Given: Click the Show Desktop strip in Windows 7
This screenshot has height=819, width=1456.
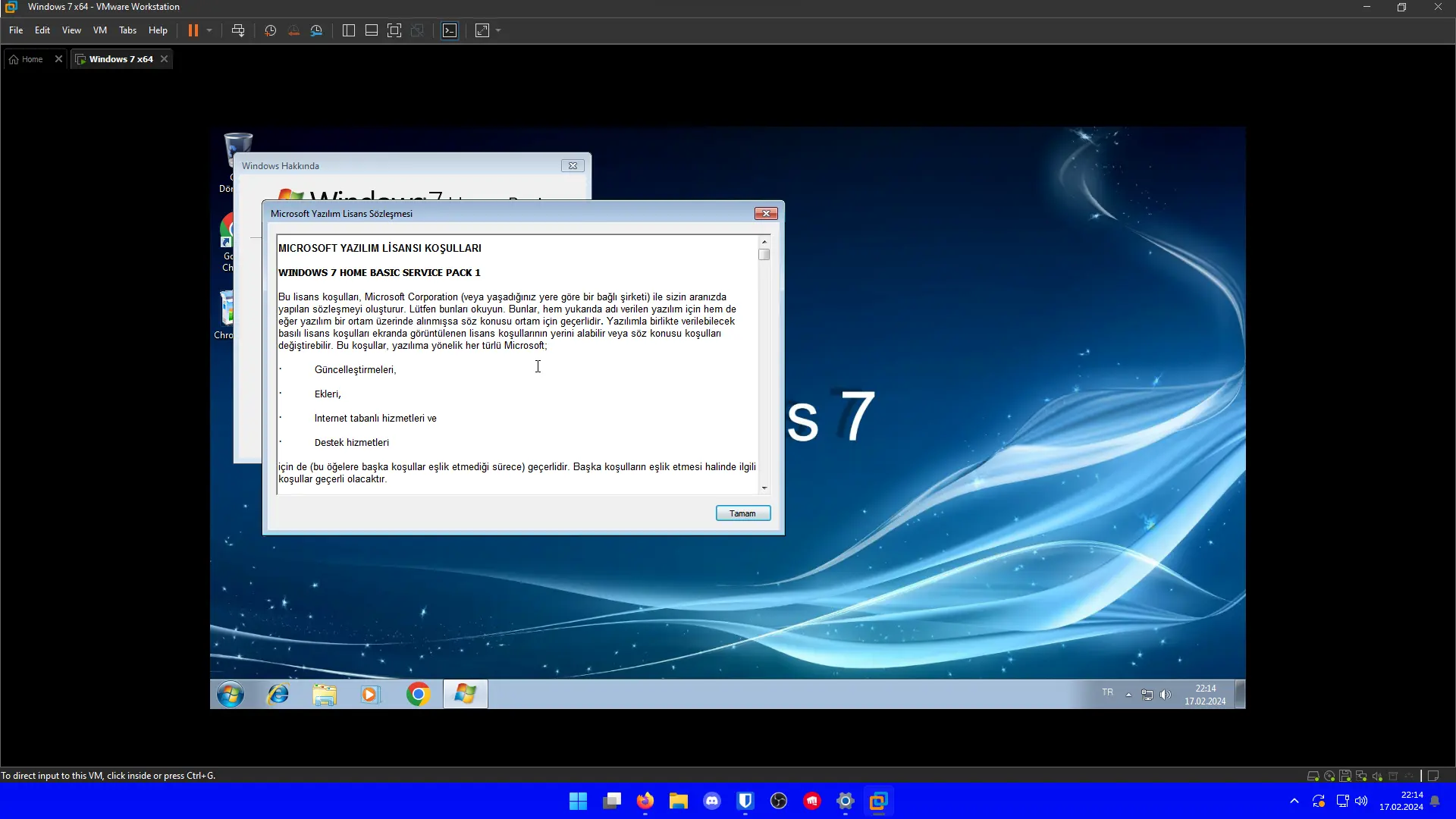Looking at the screenshot, I should click(1241, 695).
